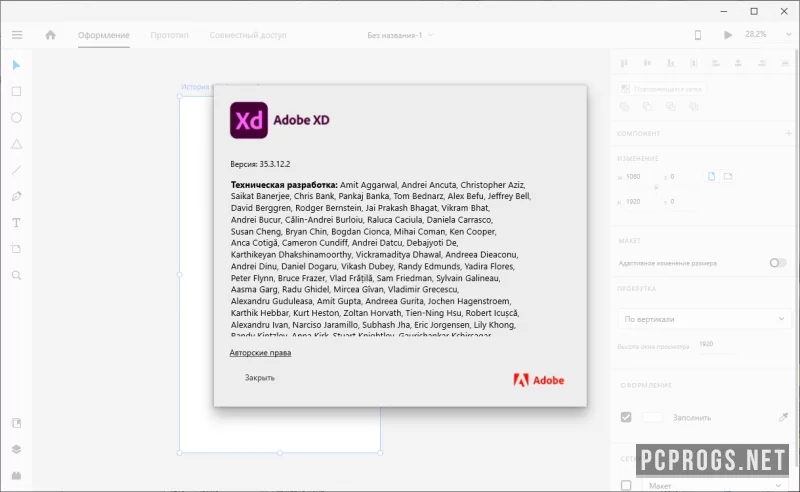
Task: Select the Zoom magnifier tool
Action: pos(16,276)
